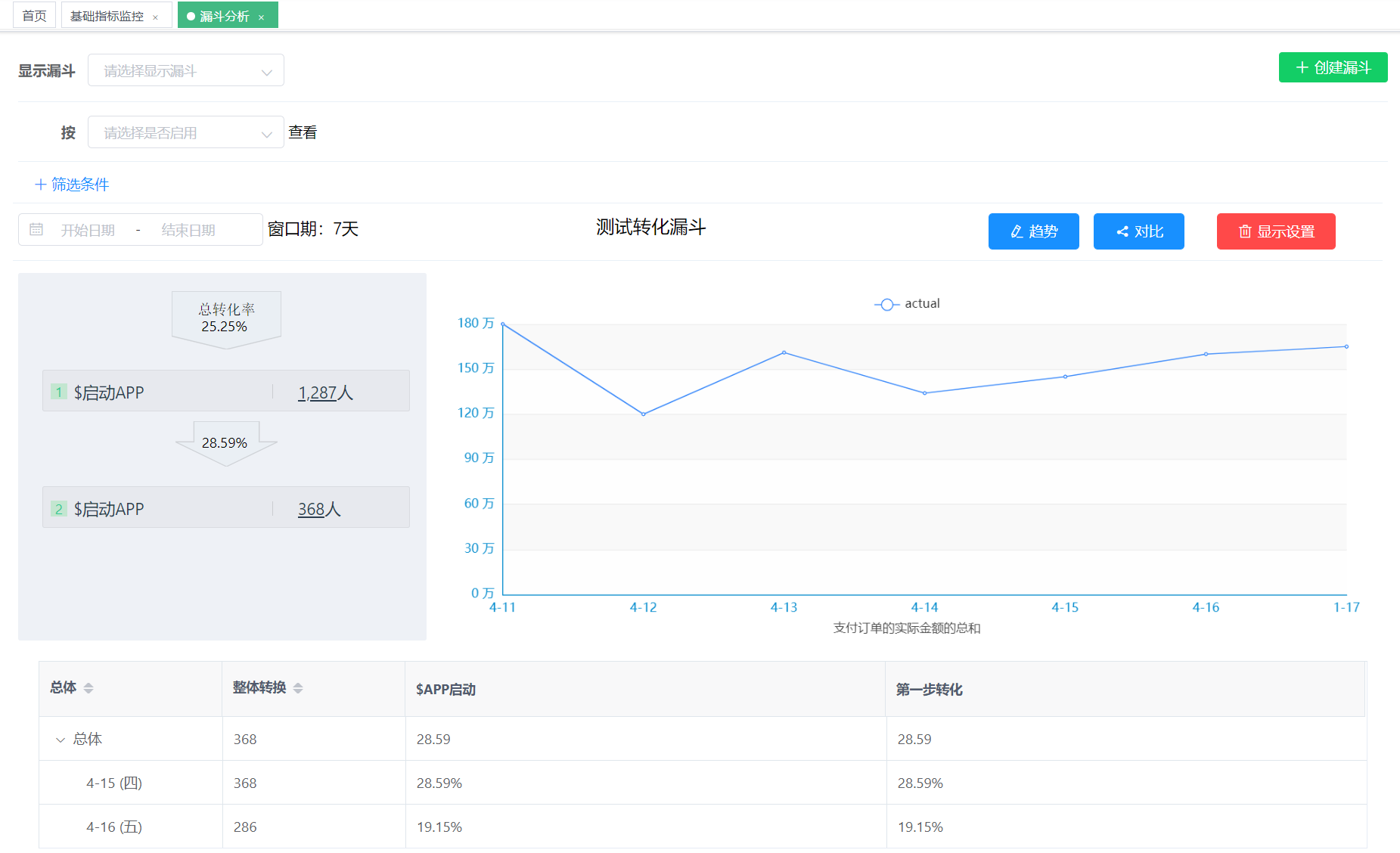Image resolution: width=1400 pixels, height=853 pixels.
Task: Click the edit icon on 趋势
Action: point(1017,231)
